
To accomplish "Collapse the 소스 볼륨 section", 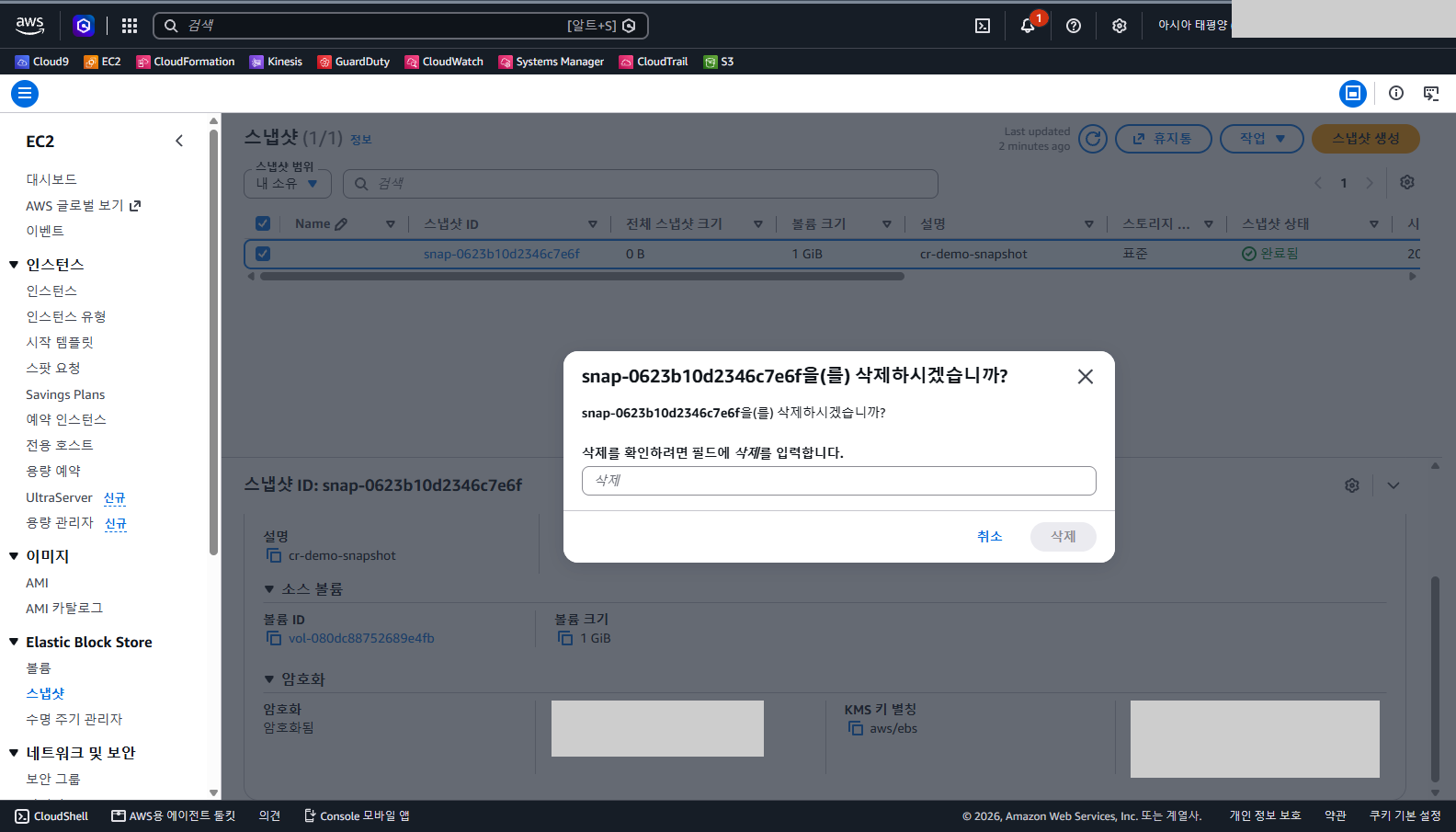I will (269, 588).
